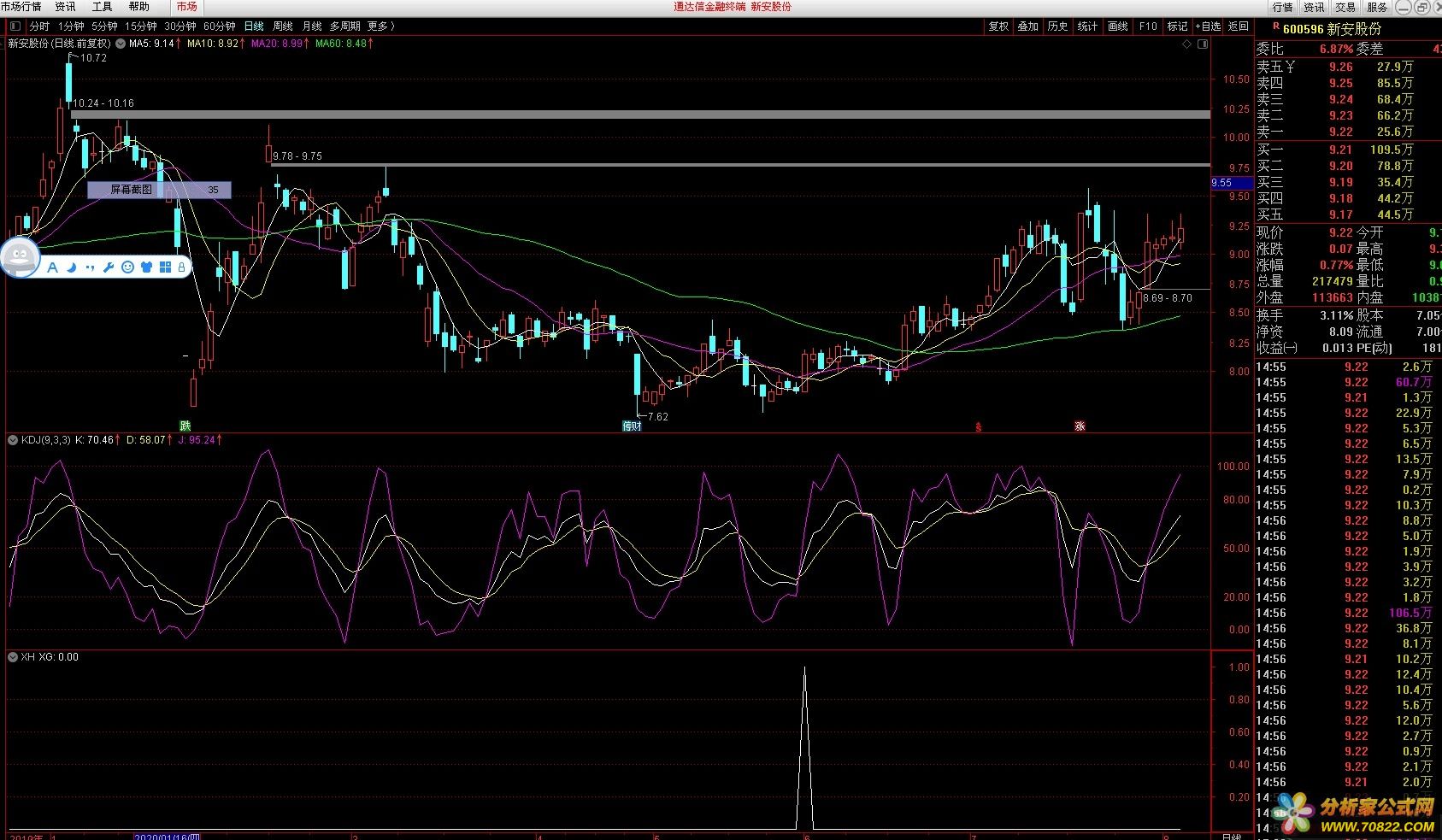Expand the main chart indicator dropdown after 前复权
This screenshot has height=840, width=1442.
[x=120, y=44]
